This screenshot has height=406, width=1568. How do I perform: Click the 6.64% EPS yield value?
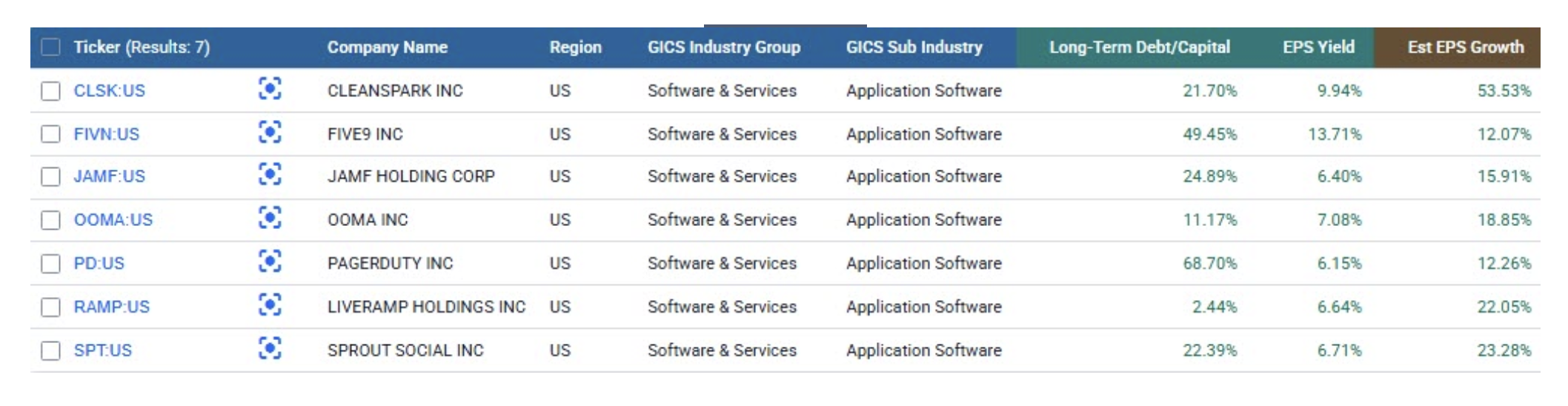coord(1339,307)
